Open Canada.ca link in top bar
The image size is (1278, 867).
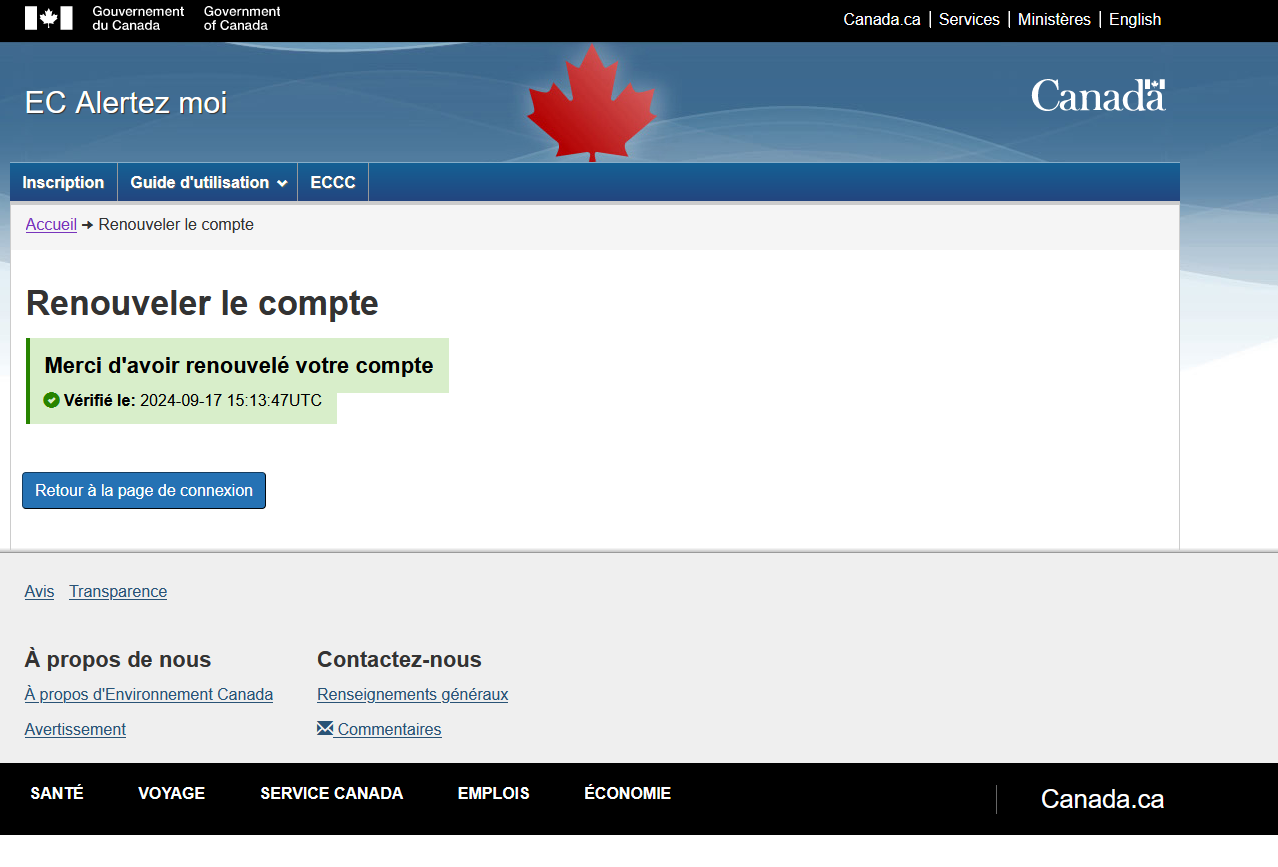tap(882, 19)
